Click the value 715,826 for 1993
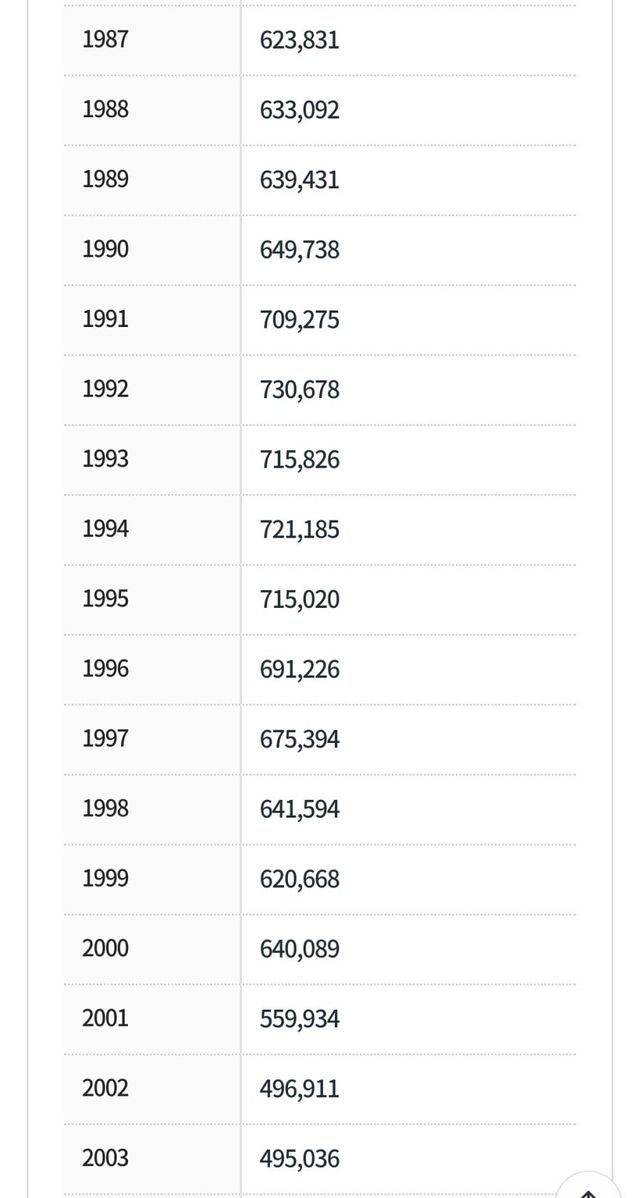Viewport: 640px width, 1198px height. (299, 460)
